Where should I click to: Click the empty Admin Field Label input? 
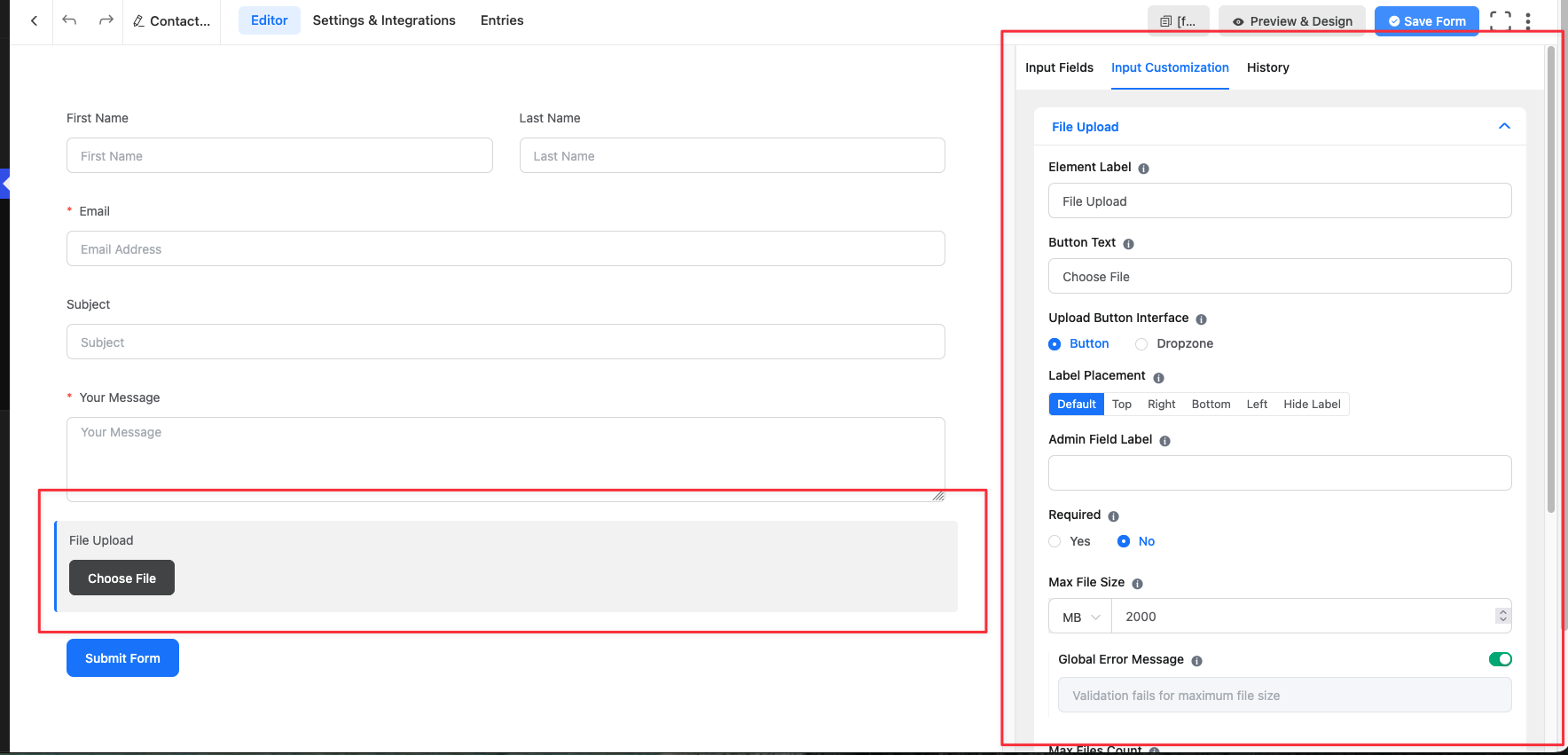1280,473
